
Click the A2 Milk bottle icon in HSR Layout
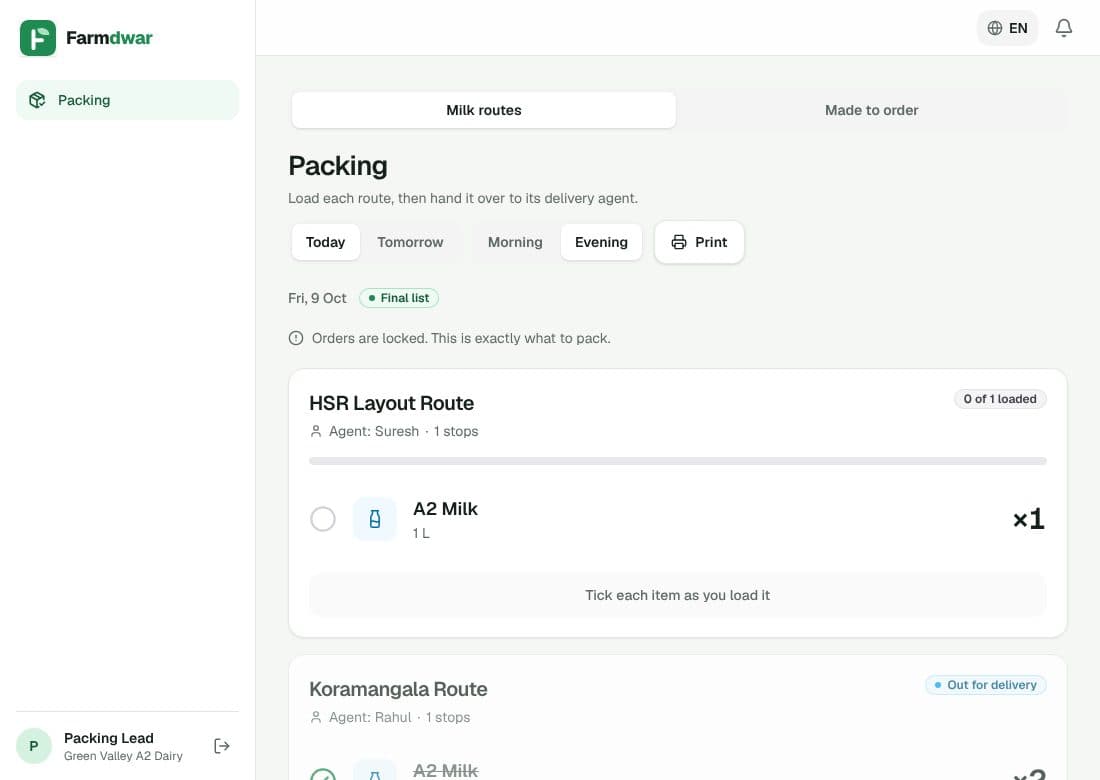375,519
